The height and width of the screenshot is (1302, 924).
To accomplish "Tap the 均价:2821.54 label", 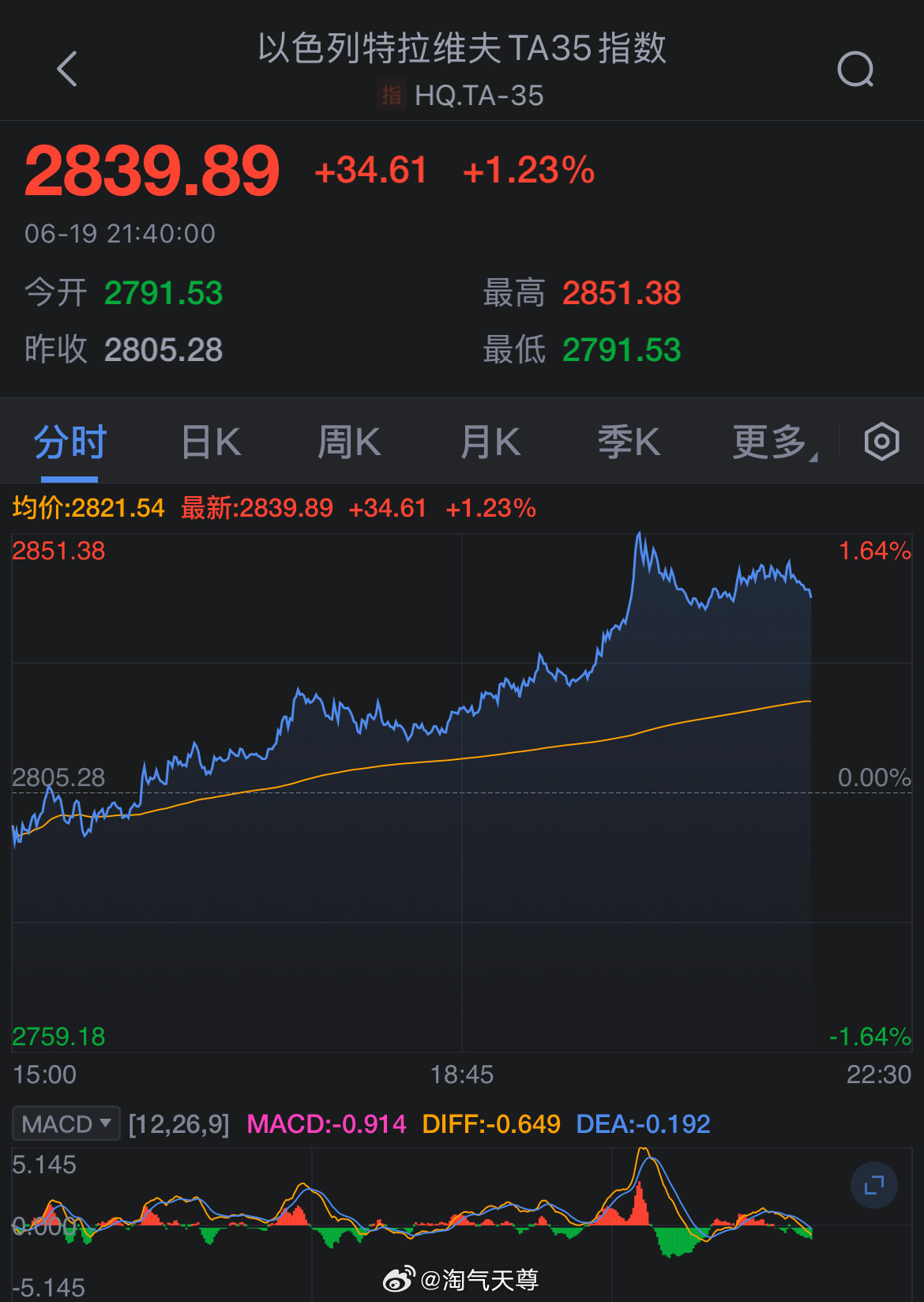I will [x=88, y=507].
